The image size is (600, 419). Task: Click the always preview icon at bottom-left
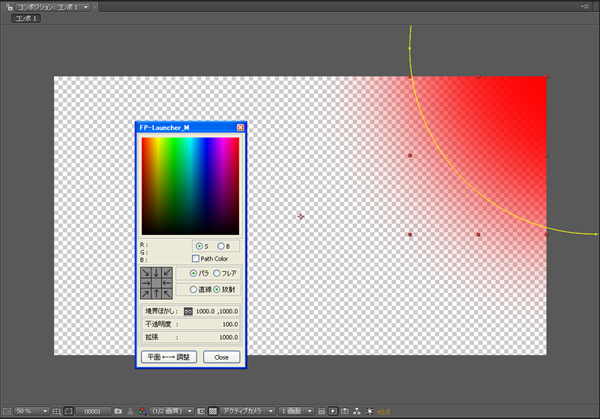coord(7,411)
